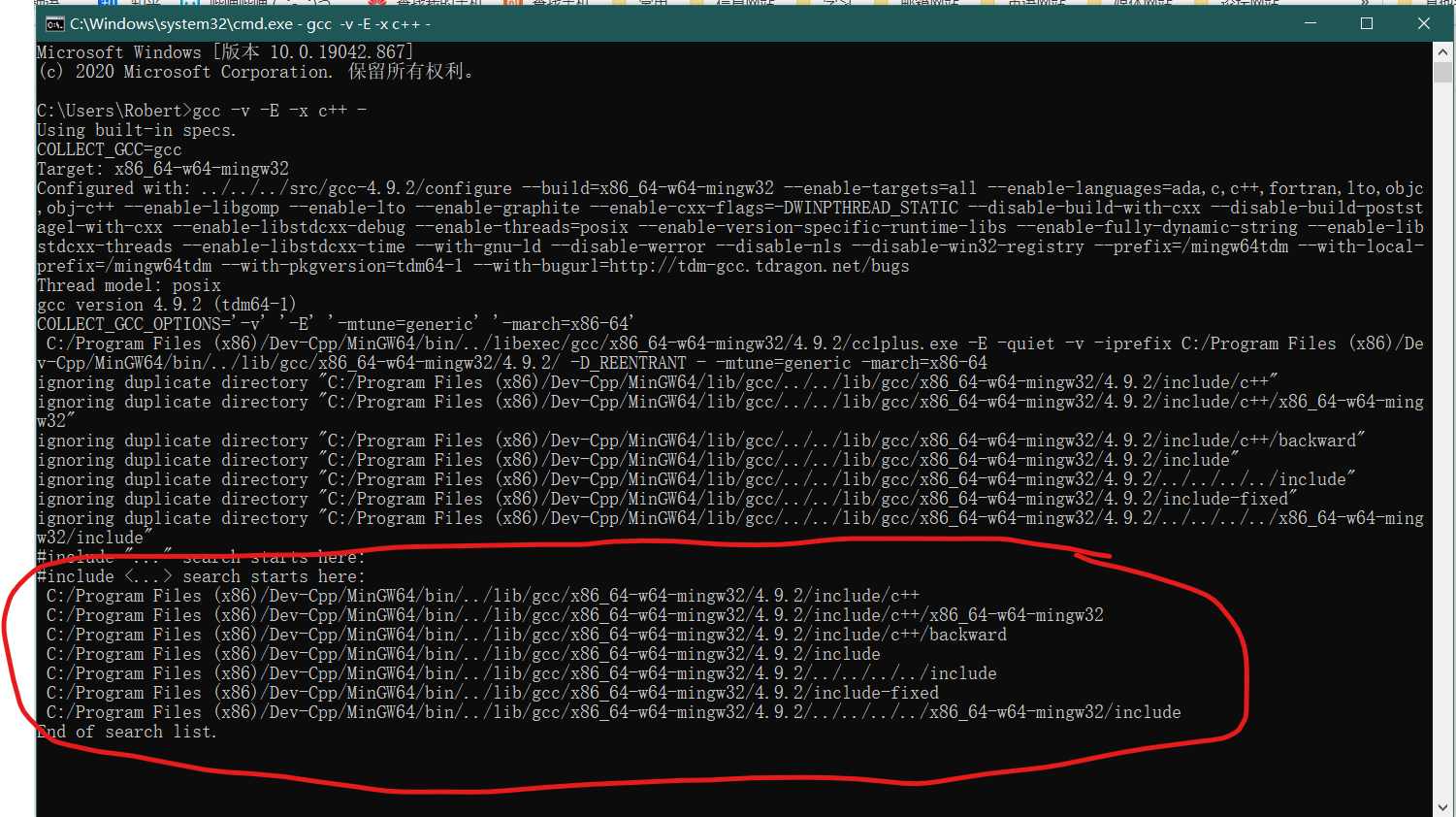Minimize the command prompt window
Viewport: 1456px width, 817px height.
tap(1310, 23)
